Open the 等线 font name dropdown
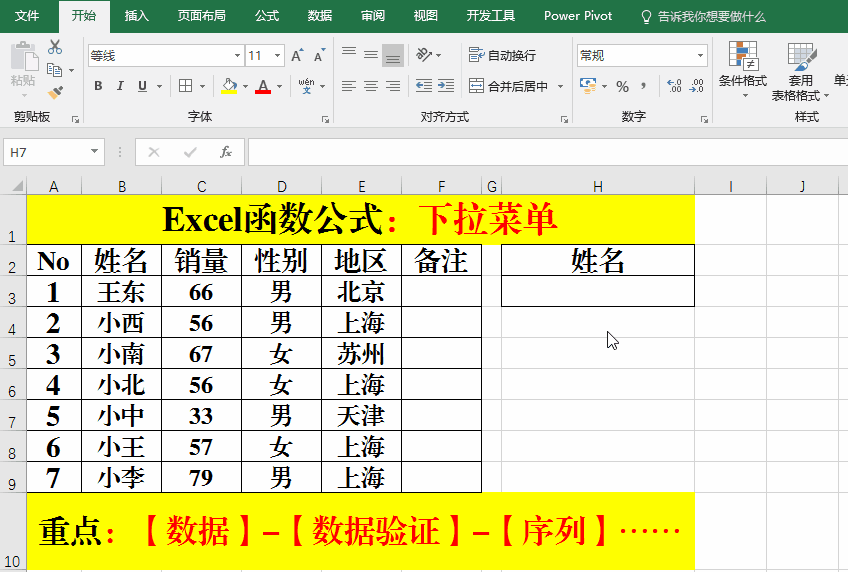 tap(237, 56)
